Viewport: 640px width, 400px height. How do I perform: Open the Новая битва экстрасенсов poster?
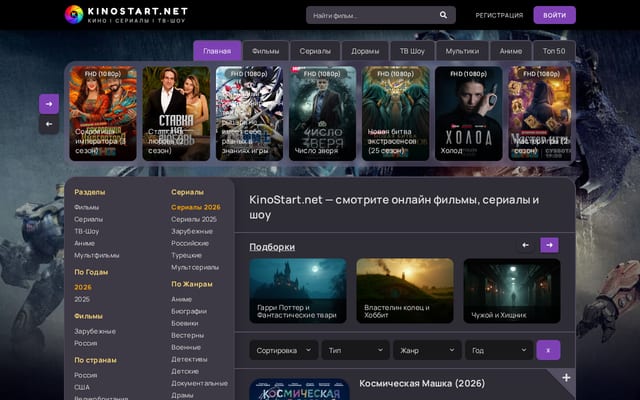[x=396, y=113]
